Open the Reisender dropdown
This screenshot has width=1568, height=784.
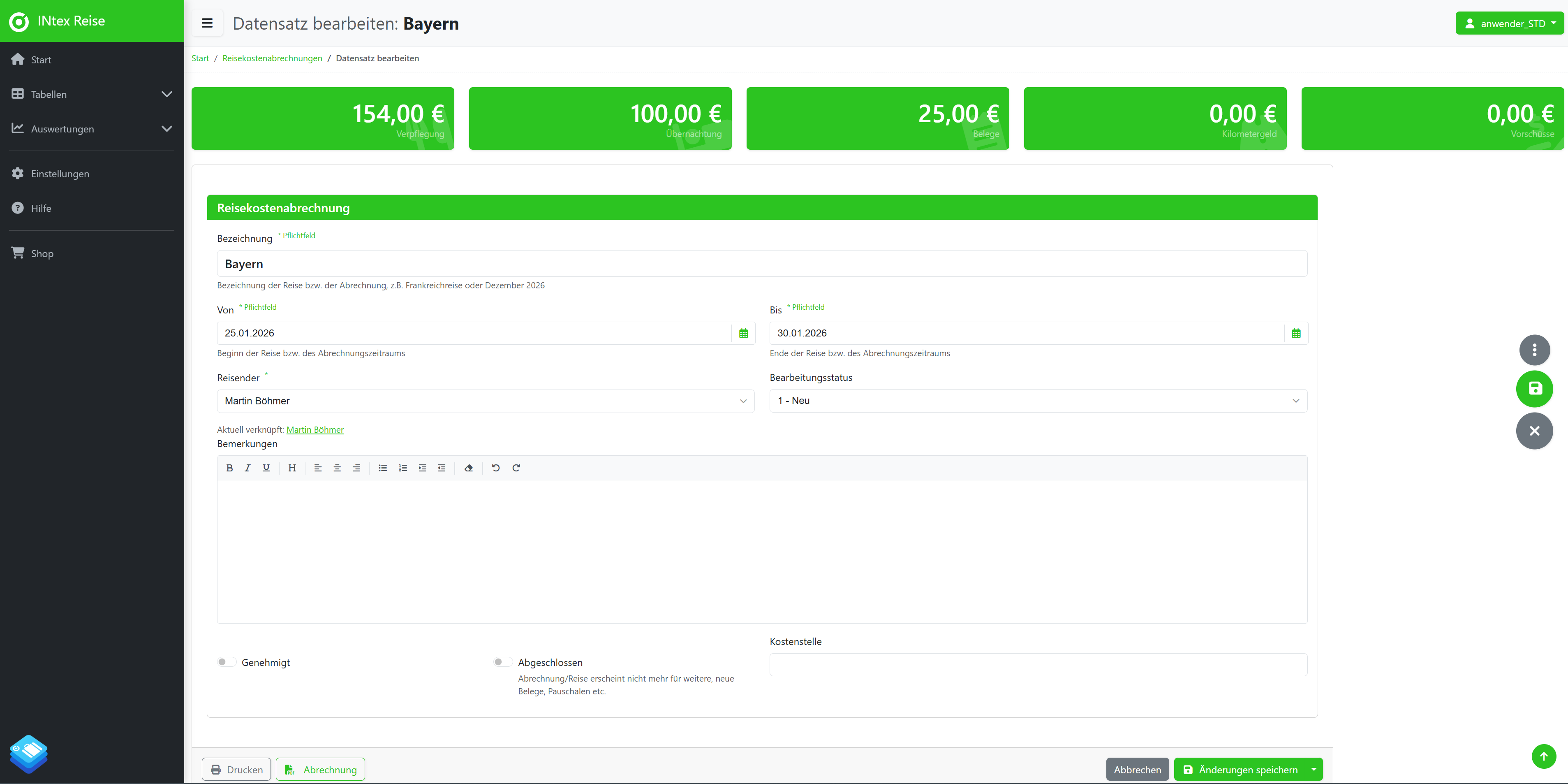(485, 401)
